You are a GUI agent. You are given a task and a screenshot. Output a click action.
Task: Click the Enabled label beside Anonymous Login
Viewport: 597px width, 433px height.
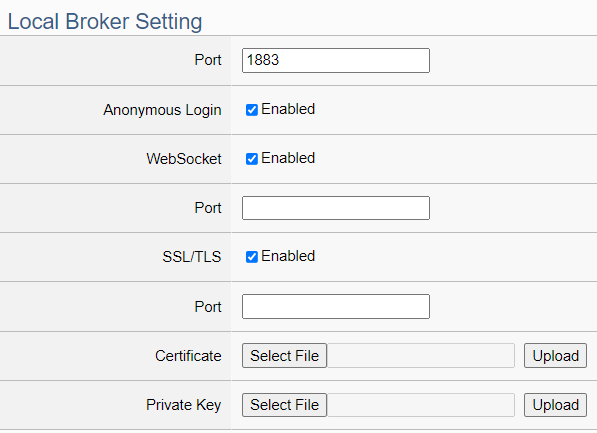click(x=288, y=109)
